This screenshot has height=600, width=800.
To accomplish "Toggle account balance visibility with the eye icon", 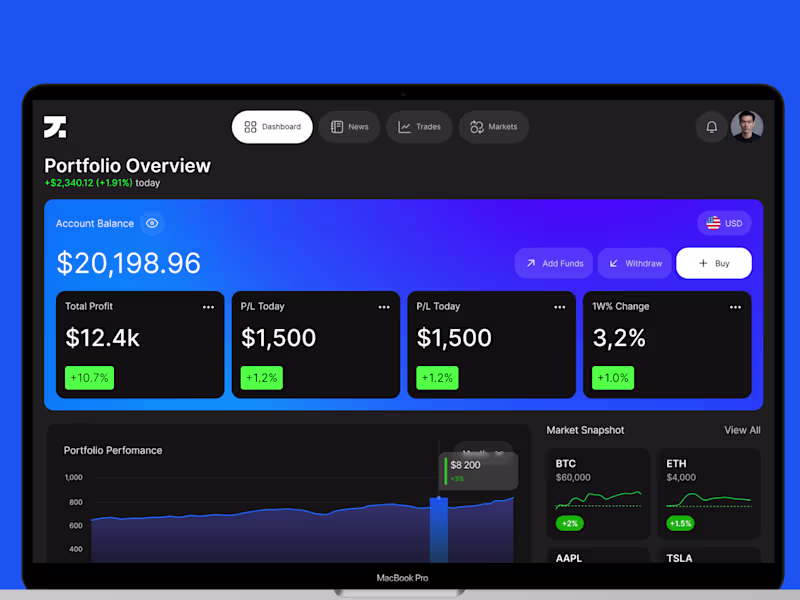I will coord(152,223).
